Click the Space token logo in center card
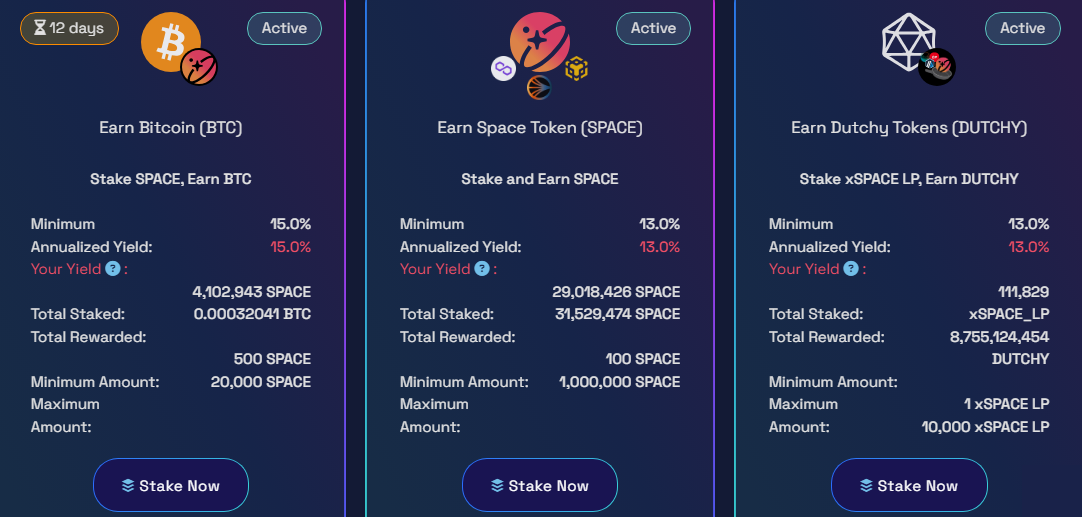 coord(540,42)
